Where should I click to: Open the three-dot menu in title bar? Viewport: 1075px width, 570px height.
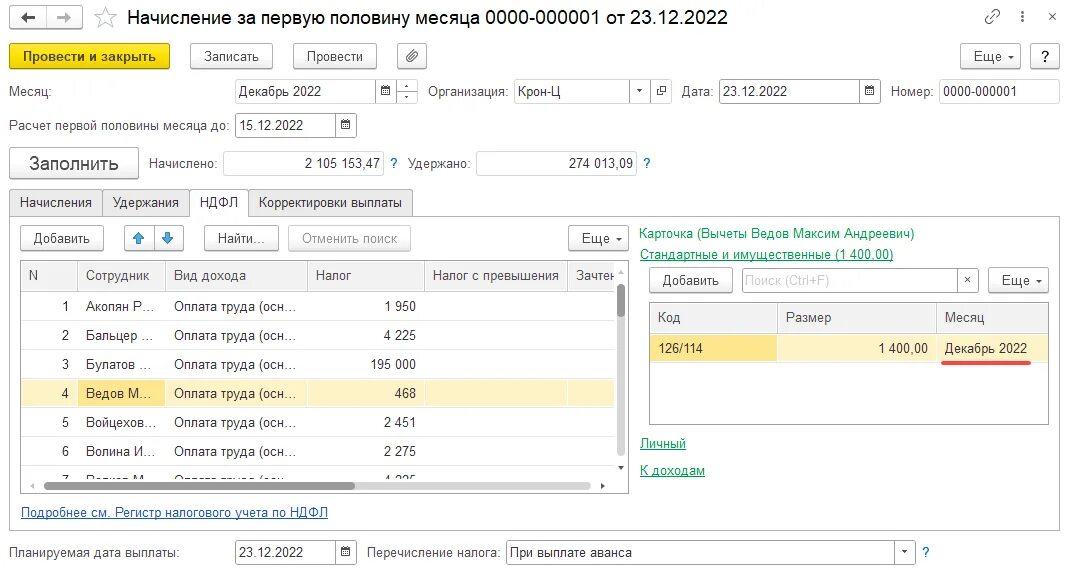point(1022,17)
